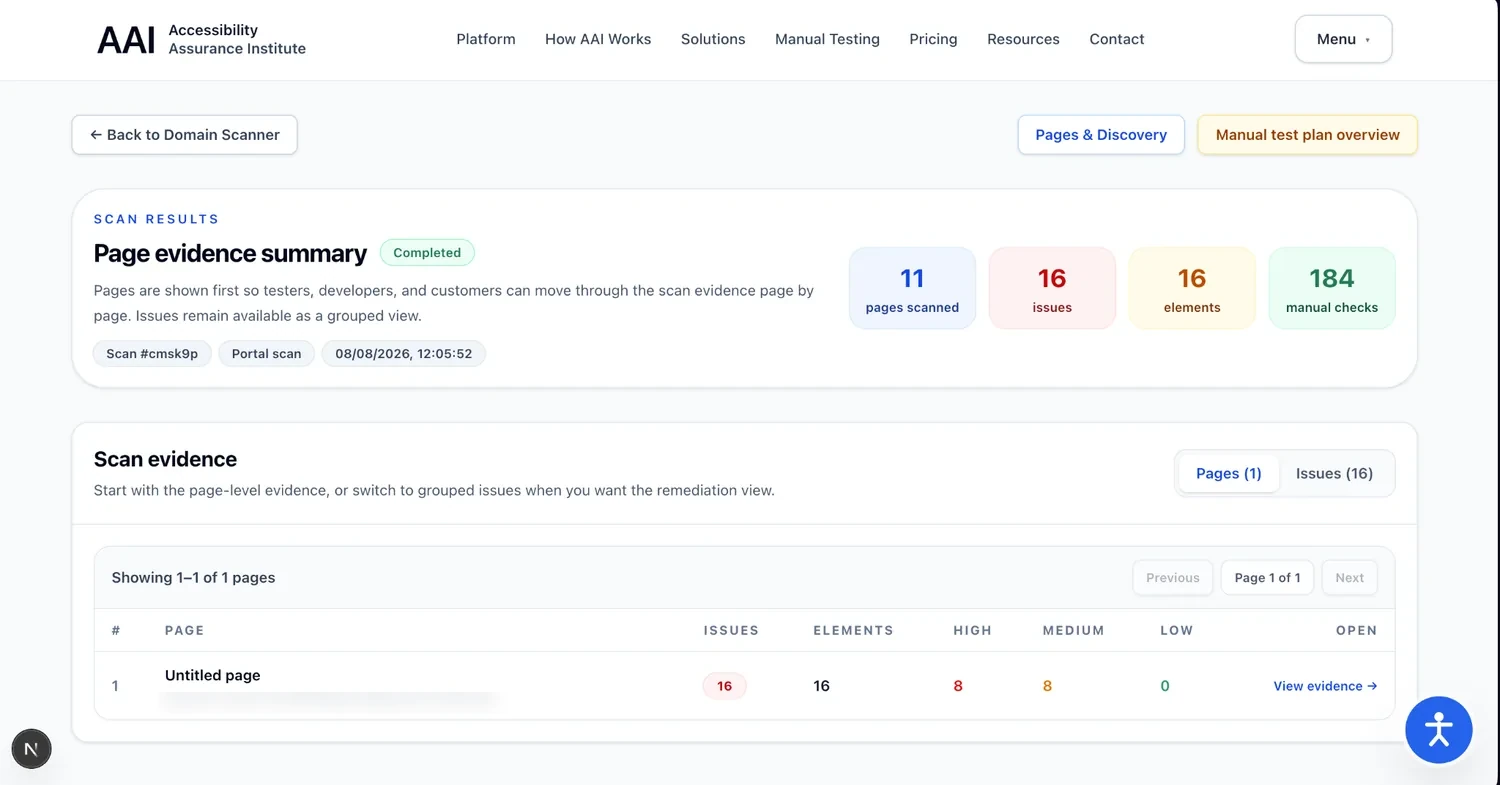Click the 16 issues stat card
Viewport: 1500px width, 785px height.
tap(1052, 288)
